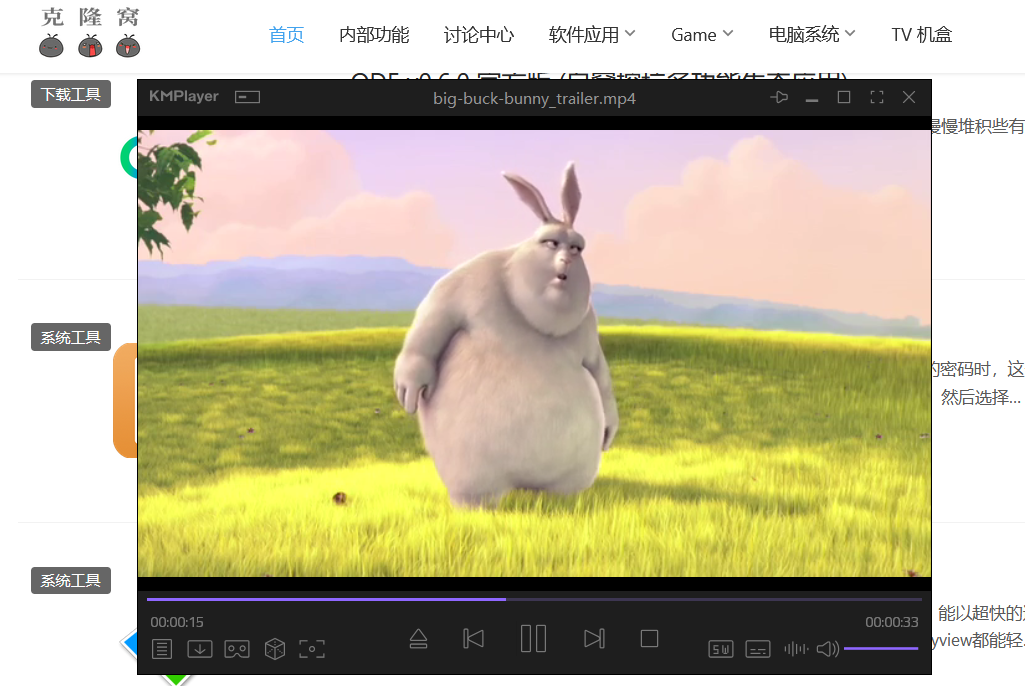Click the total duration 00:00:33
The height and width of the screenshot is (686, 1025).
[x=892, y=622]
